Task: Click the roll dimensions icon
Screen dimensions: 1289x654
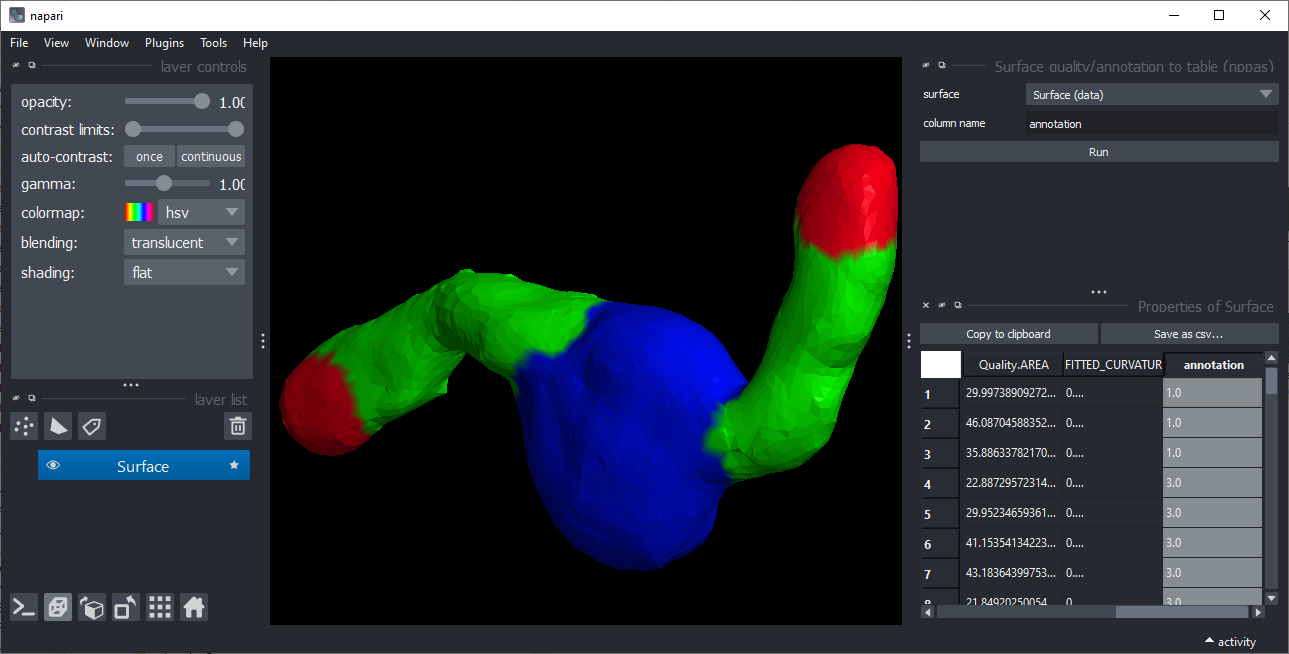Action: click(x=92, y=607)
